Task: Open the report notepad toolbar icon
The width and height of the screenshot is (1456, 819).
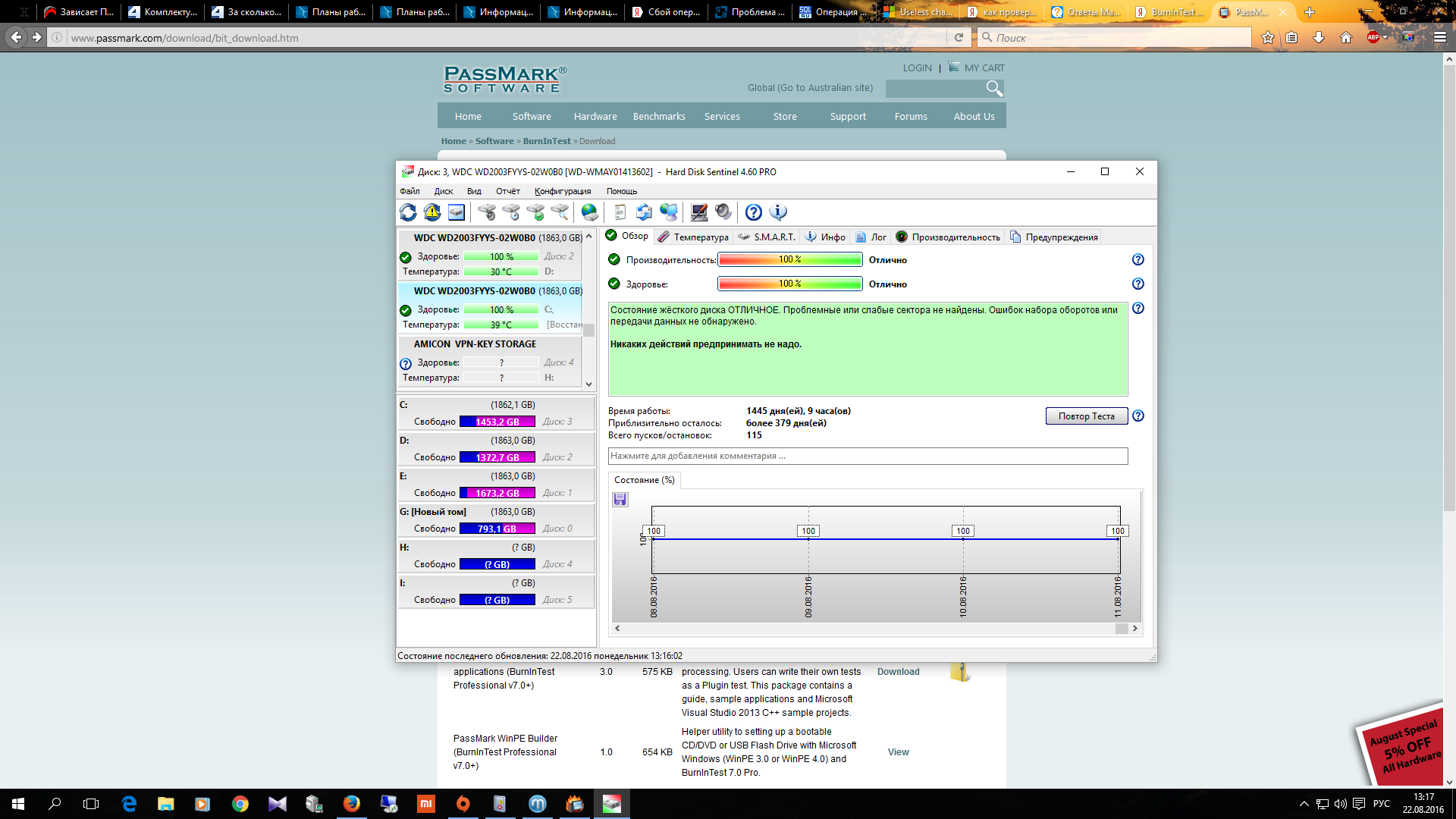Action: click(x=620, y=212)
